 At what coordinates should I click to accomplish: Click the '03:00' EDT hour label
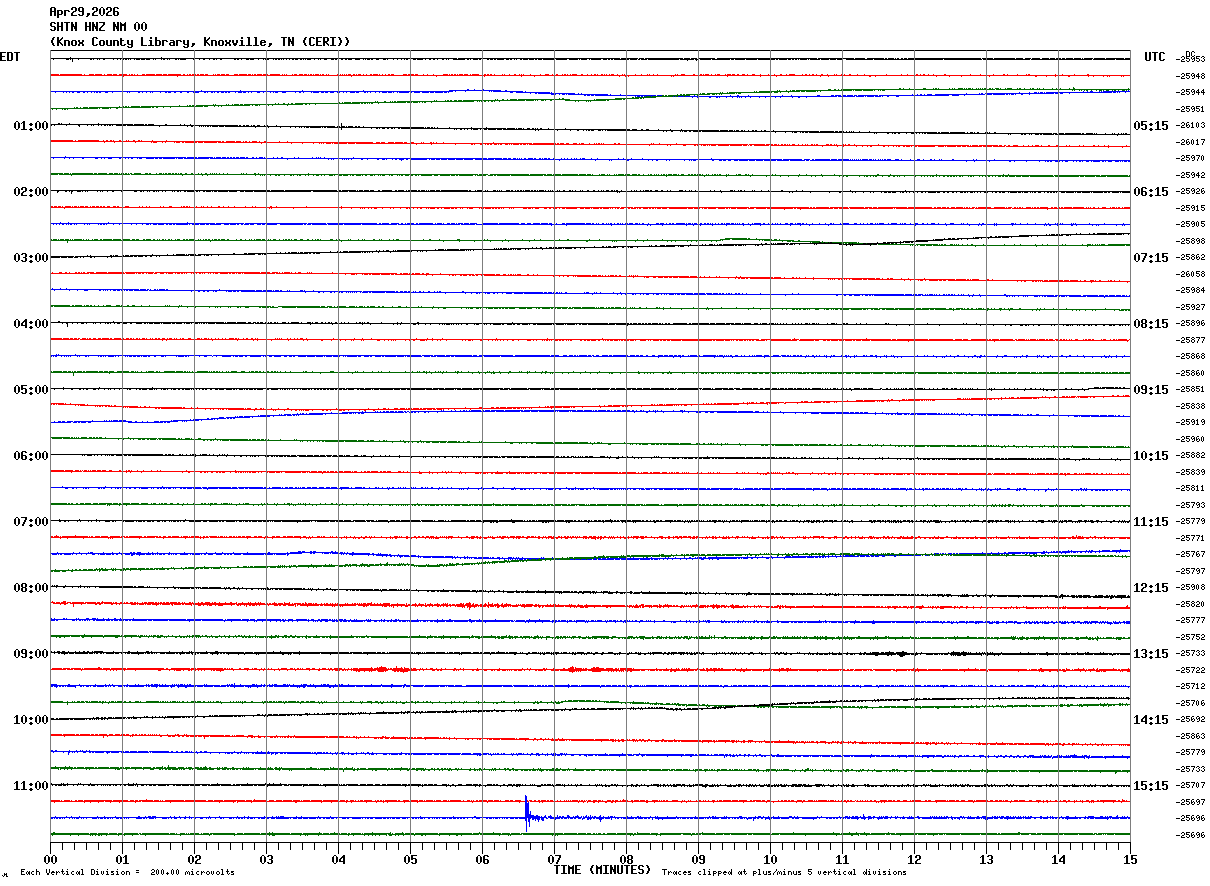pyautogui.click(x=31, y=258)
